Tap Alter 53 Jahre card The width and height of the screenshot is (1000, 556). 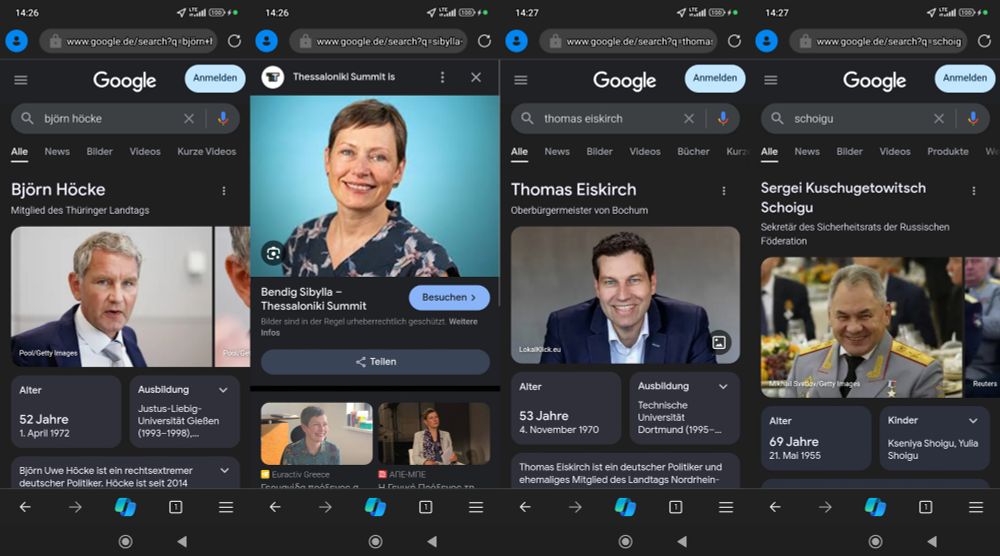tap(566, 408)
